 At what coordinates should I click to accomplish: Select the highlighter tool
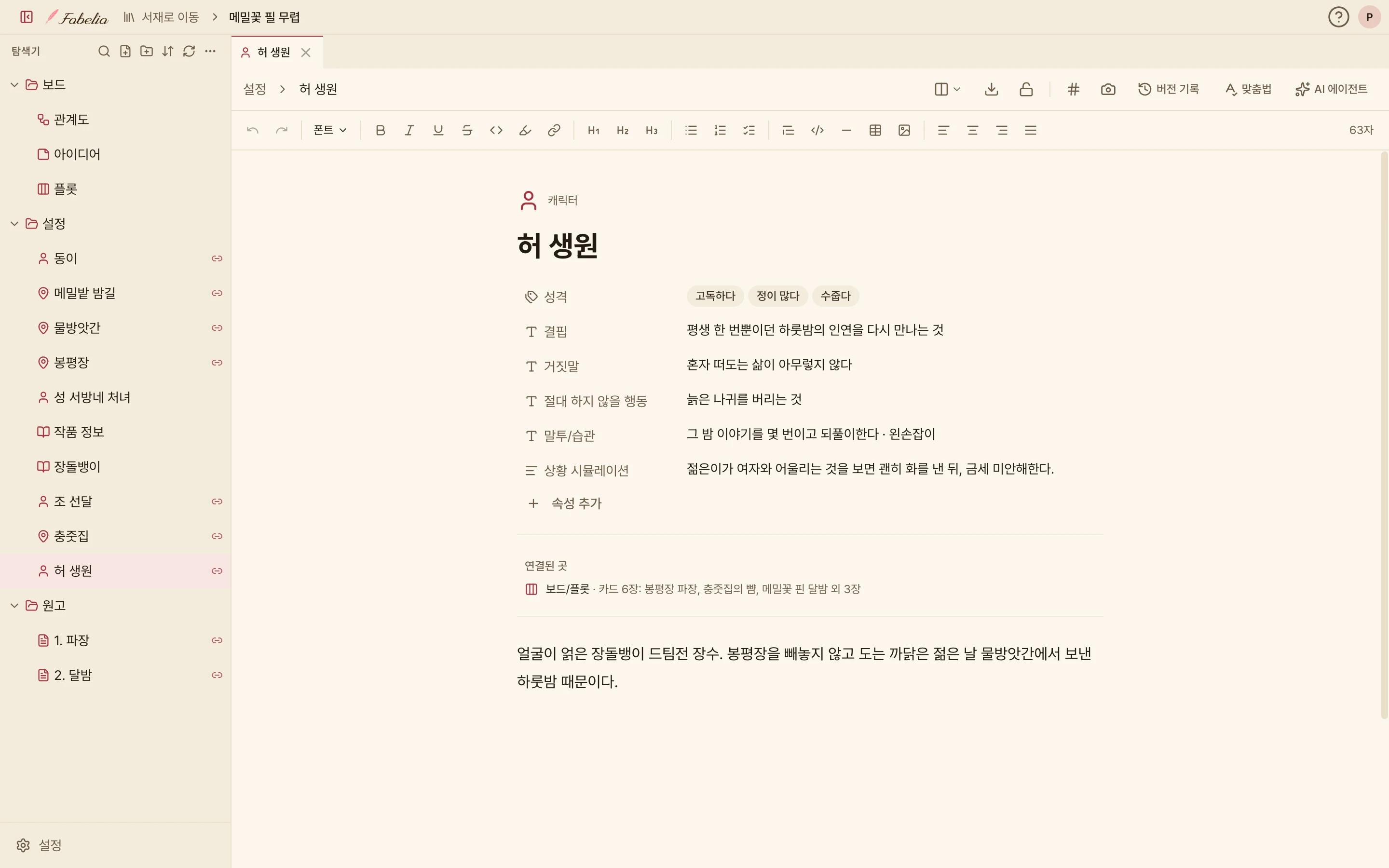point(525,130)
